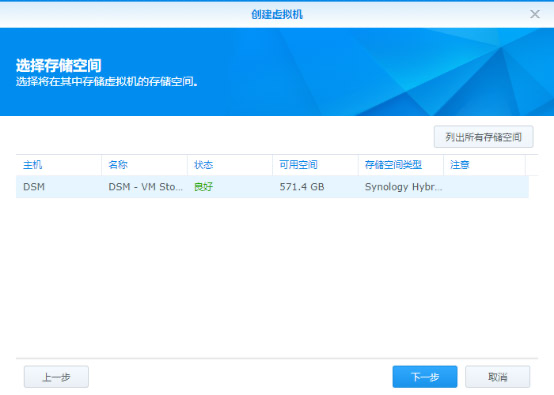Image resolution: width=554 pixels, height=395 pixels.
Task: Select the DSM - VM Sto... storage name
Action: [x=144, y=187]
